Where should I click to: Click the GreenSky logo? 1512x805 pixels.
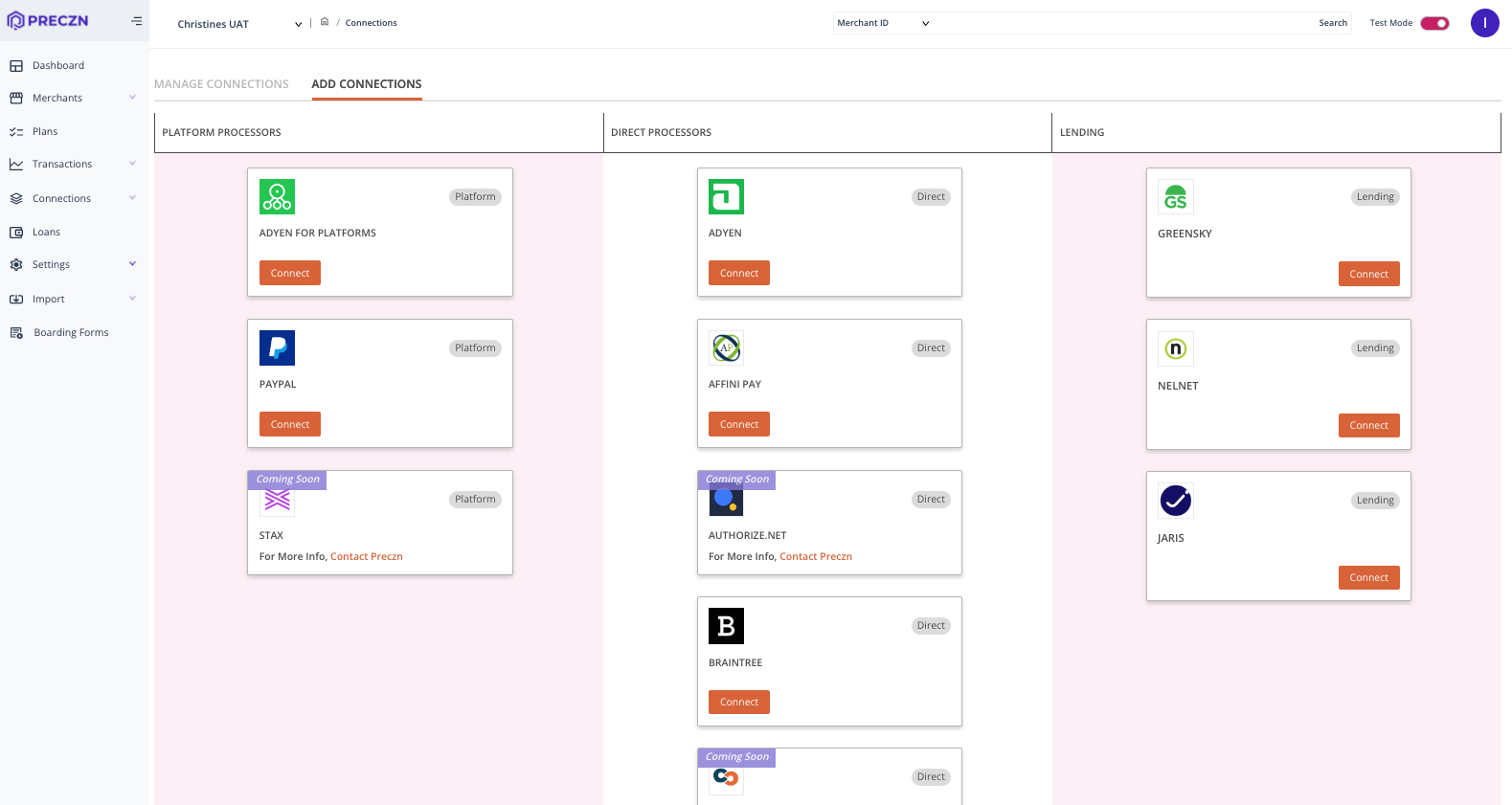pyautogui.click(x=1175, y=197)
